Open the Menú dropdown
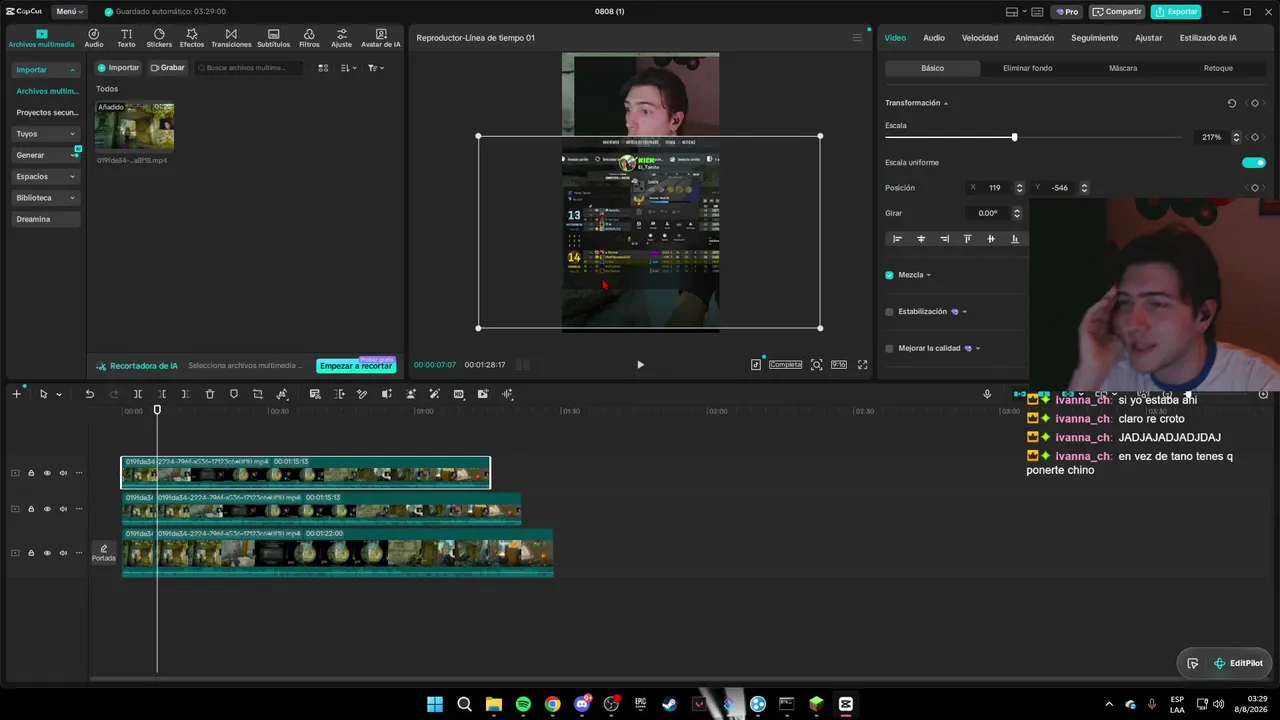Viewport: 1280px width, 720px height. 70,12
